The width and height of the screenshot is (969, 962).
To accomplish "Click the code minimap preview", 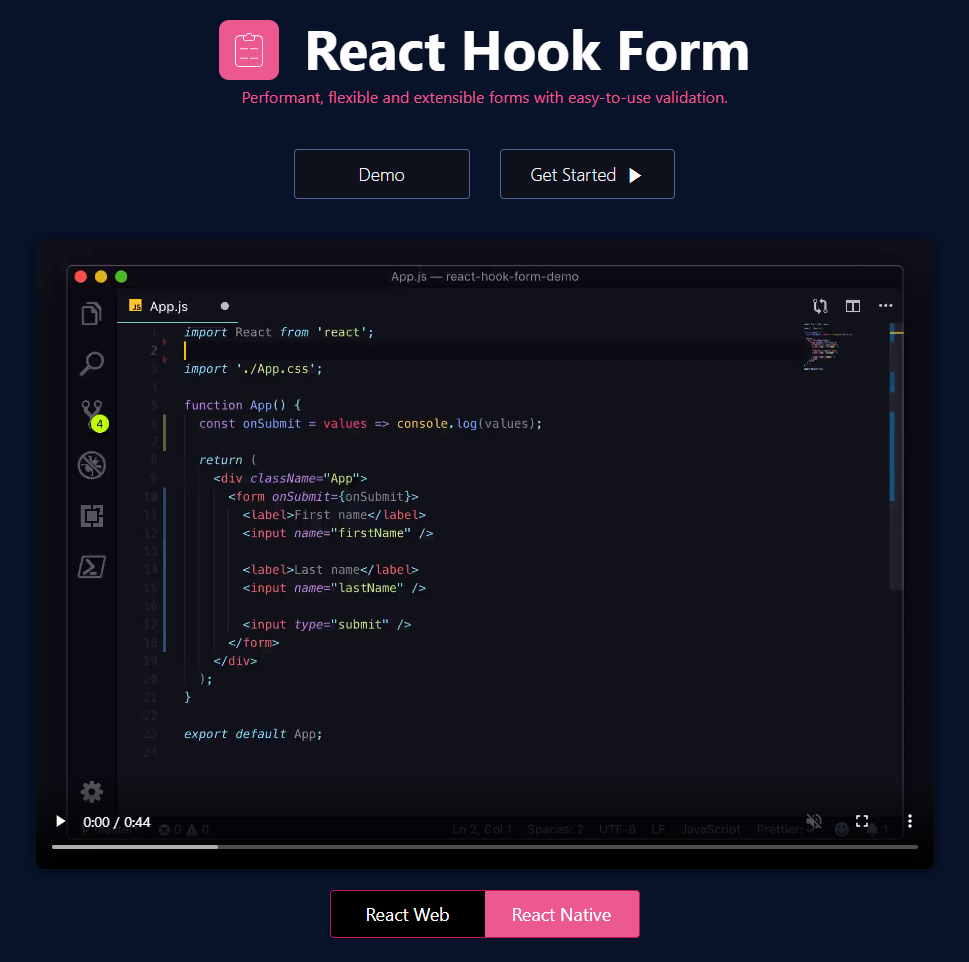I will pos(828,346).
